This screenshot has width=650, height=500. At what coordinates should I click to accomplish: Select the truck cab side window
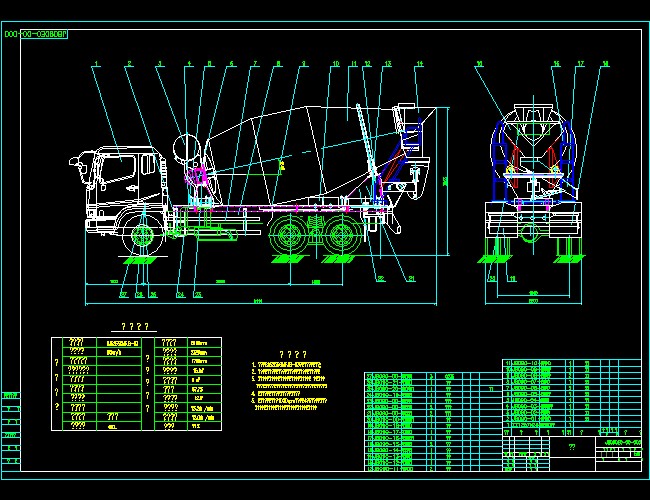pos(118,168)
